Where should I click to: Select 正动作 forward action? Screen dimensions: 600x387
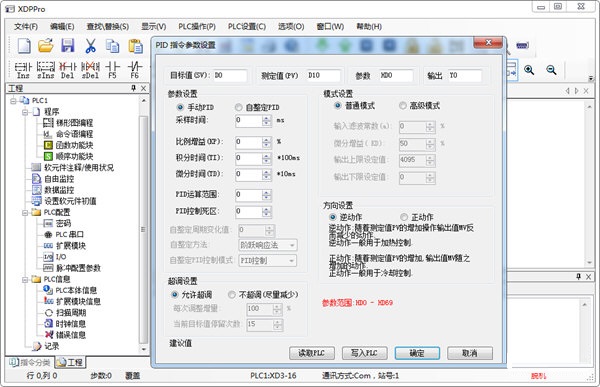[x=404, y=217]
